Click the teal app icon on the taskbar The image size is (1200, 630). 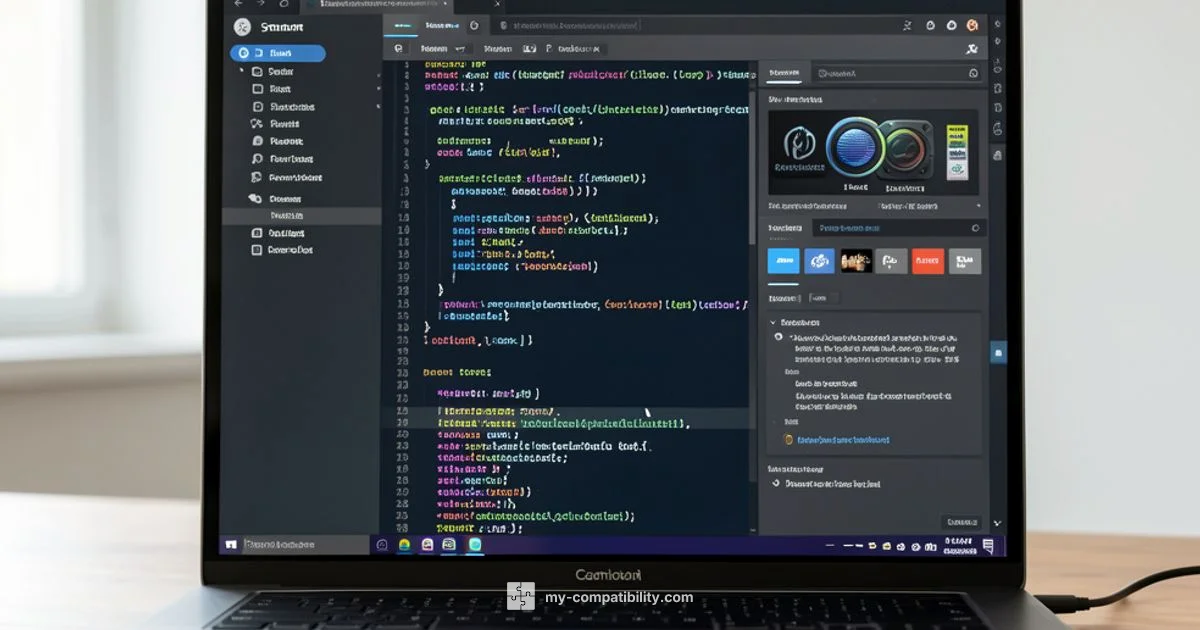click(475, 545)
